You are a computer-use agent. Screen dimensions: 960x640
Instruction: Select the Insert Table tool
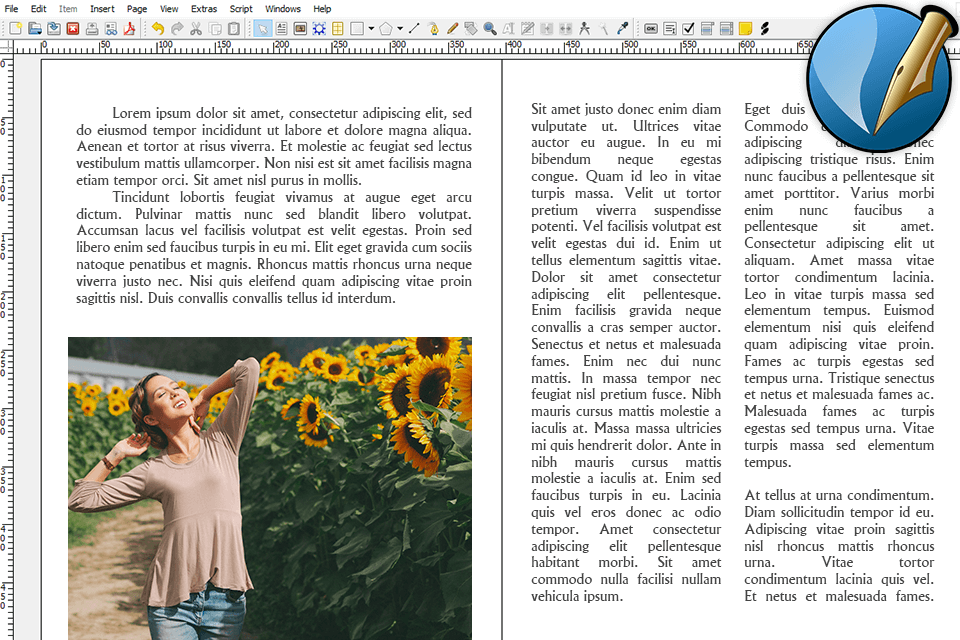(338, 29)
